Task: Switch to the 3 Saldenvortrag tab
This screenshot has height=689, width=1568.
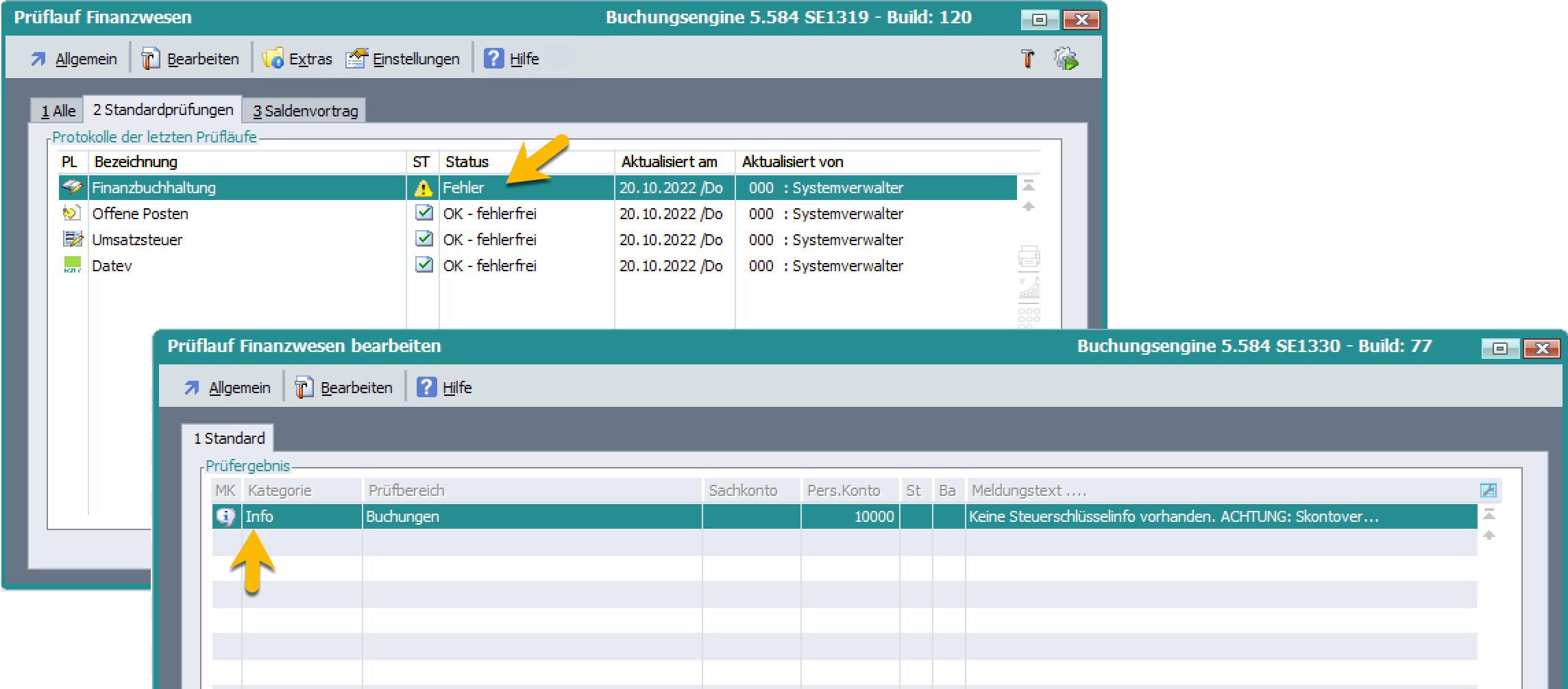Action: (x=305, y=111)
